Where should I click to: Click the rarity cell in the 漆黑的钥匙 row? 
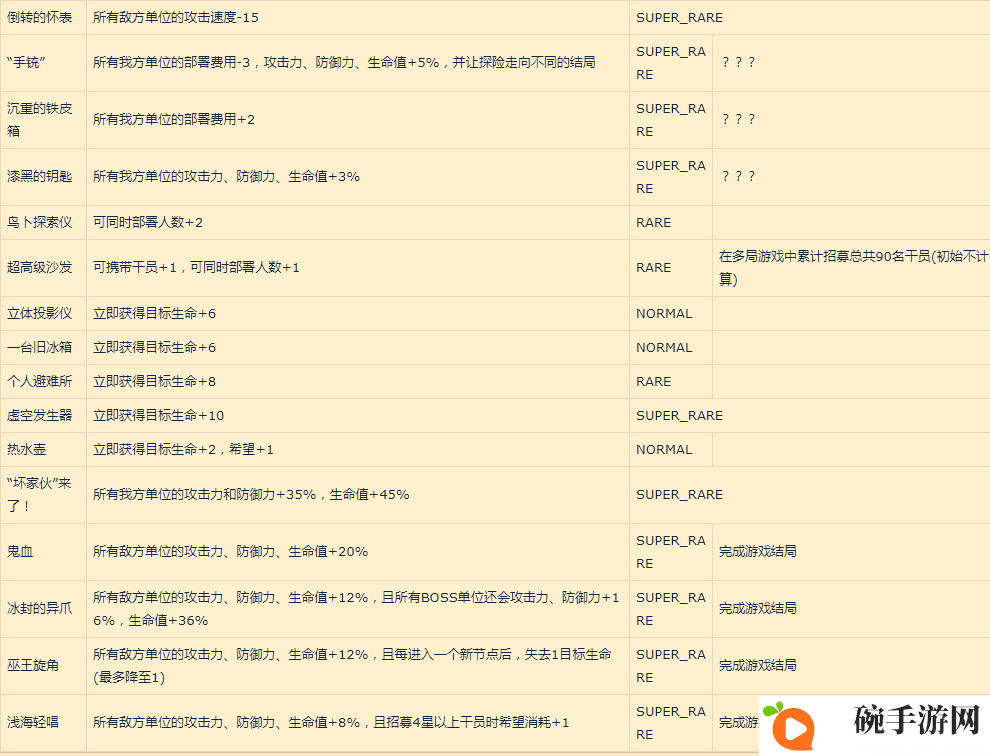(671, 177)
